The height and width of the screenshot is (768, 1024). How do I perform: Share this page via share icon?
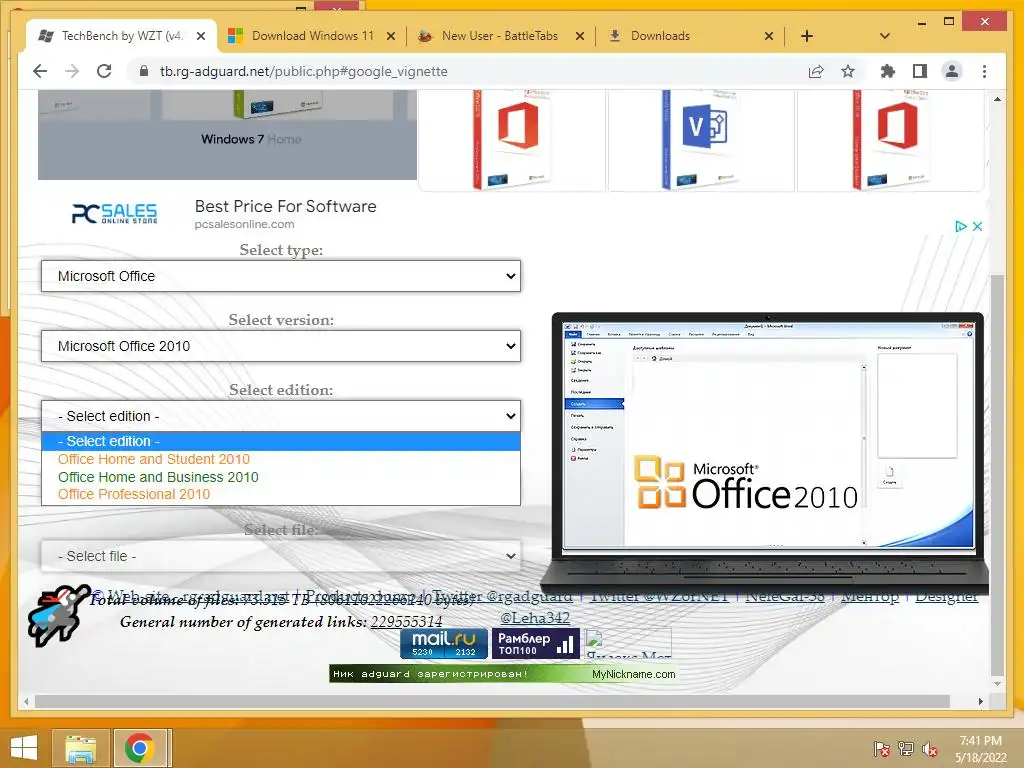coord(816,71)
